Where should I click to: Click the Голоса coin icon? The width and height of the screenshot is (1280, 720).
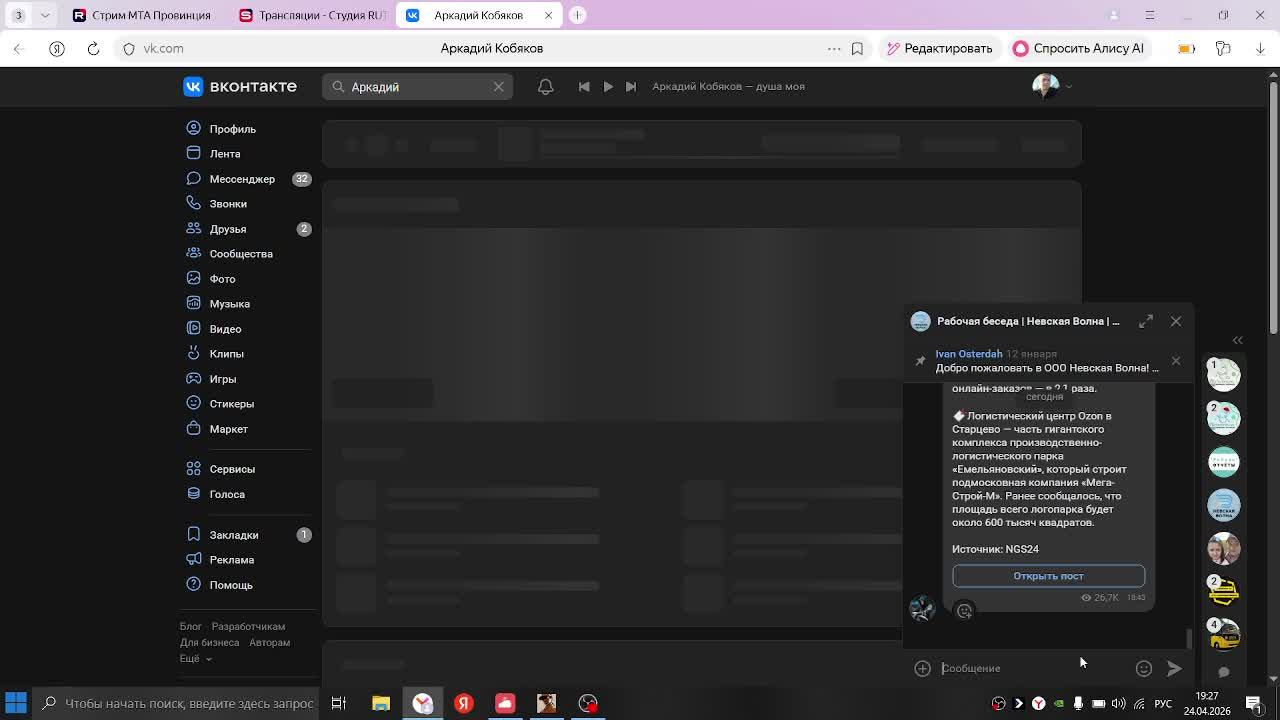[x=193, y=494]
